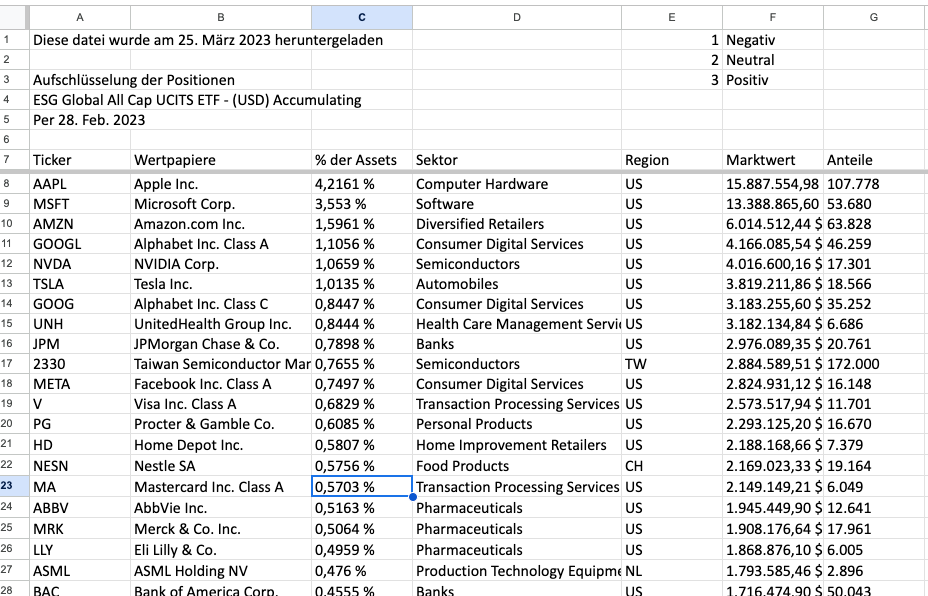Select region cell NL for ASML
The width and height of the screenshot is (928, 596).
(672, 571)
